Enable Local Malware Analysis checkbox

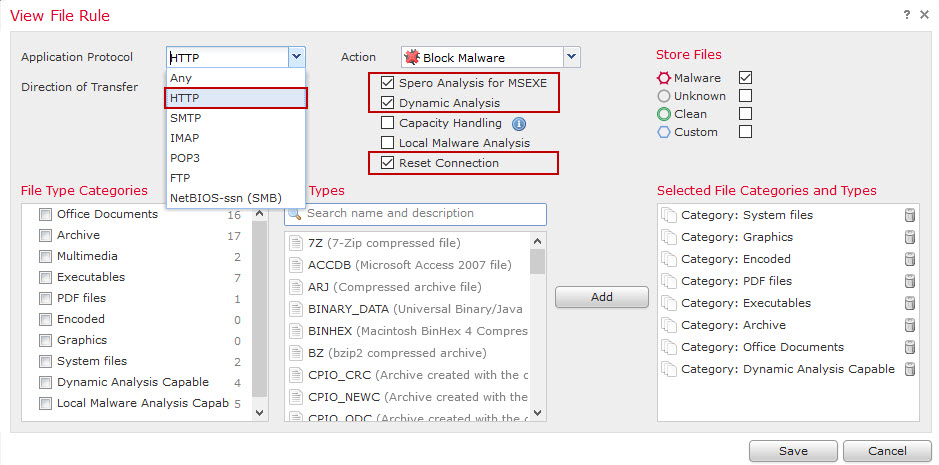tap(388, 143)
